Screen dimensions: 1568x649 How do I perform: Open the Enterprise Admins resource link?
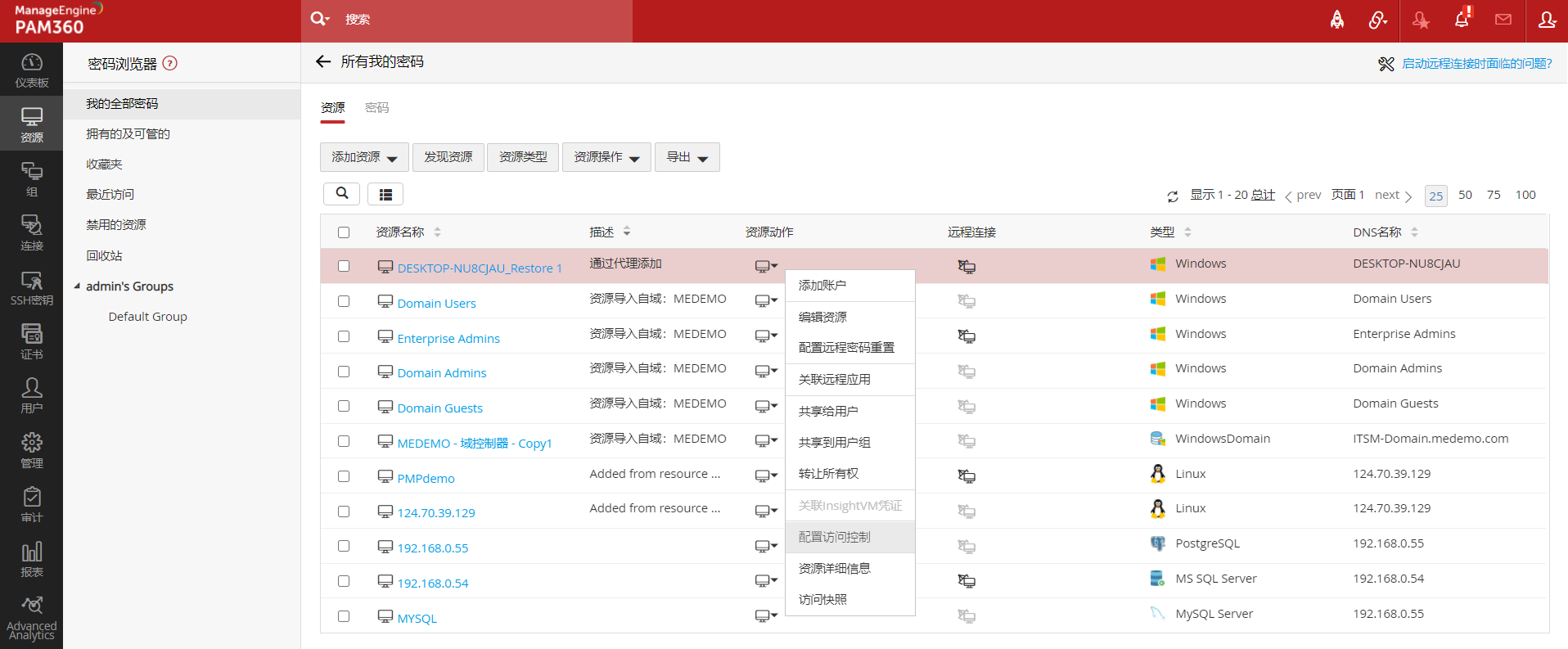pos(448,339)
